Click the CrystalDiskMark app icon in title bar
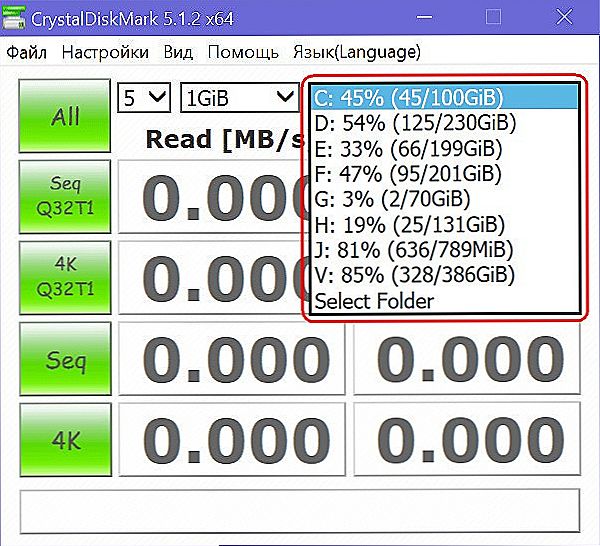 (14, 18)
